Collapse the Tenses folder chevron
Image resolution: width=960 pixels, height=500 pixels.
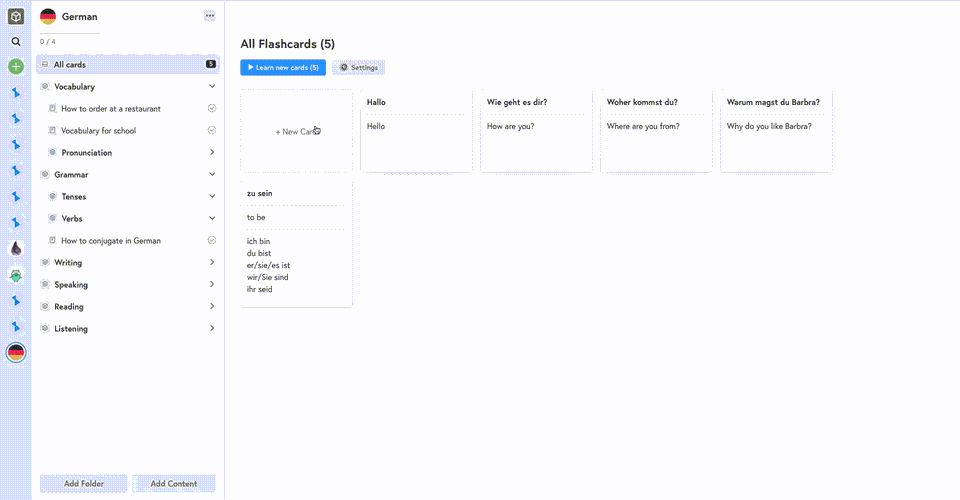click(x=212, y=196)
